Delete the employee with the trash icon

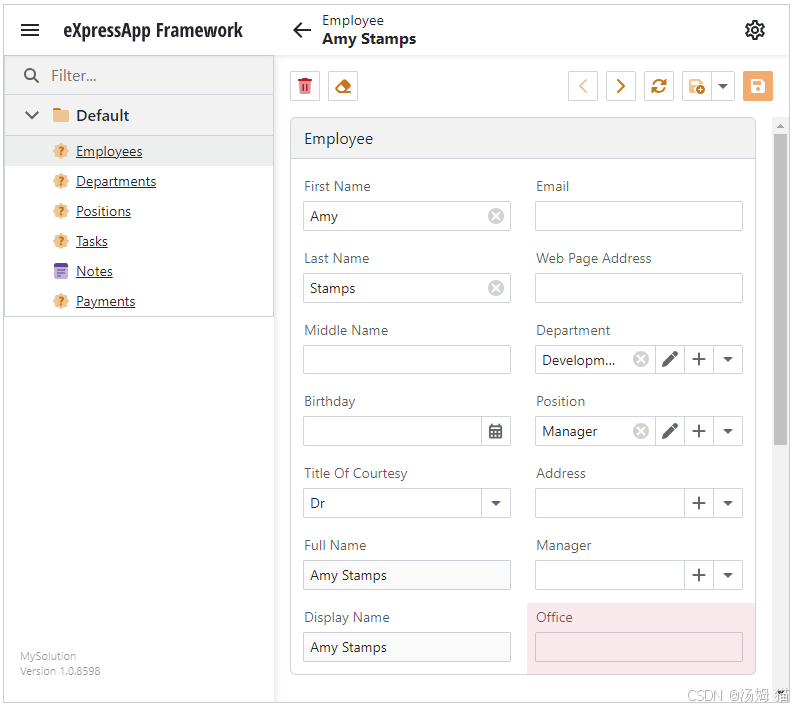[305, 86]
